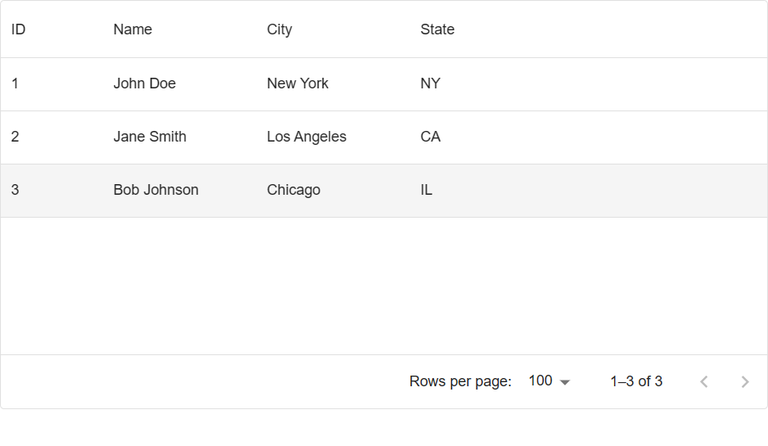Sort by the ID column header
Image resolution: width=768 pixels, height=446 pixels.
pos(18,29)
